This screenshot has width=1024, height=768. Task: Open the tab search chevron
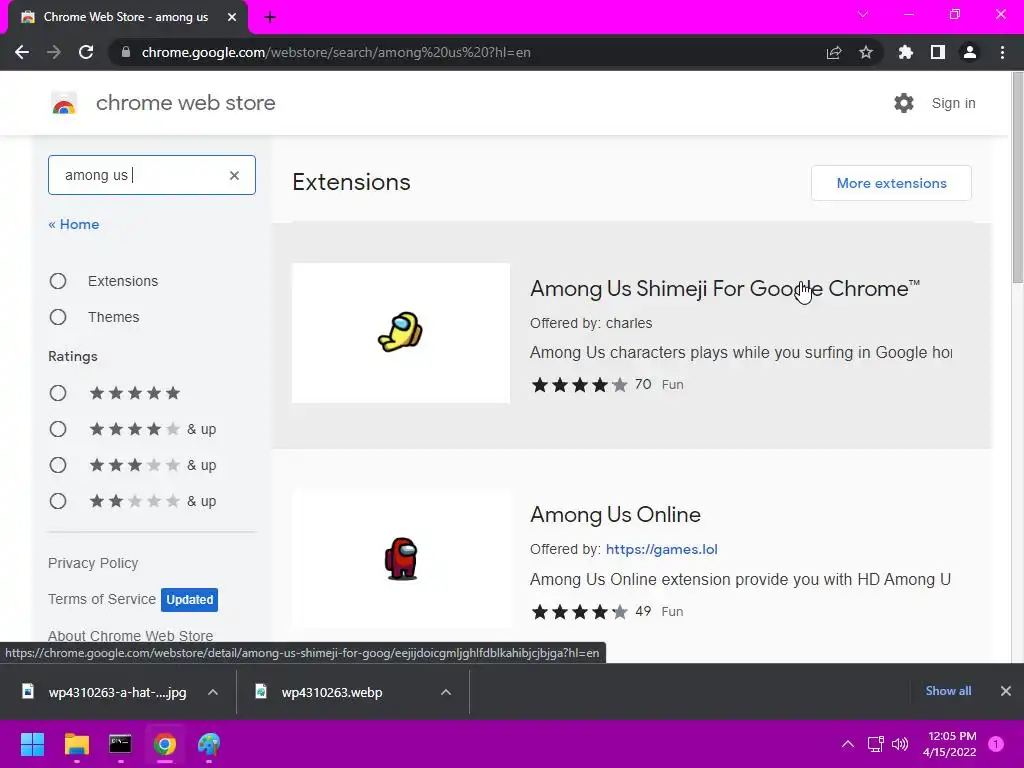pyautogui.click(x=863, y=14)
